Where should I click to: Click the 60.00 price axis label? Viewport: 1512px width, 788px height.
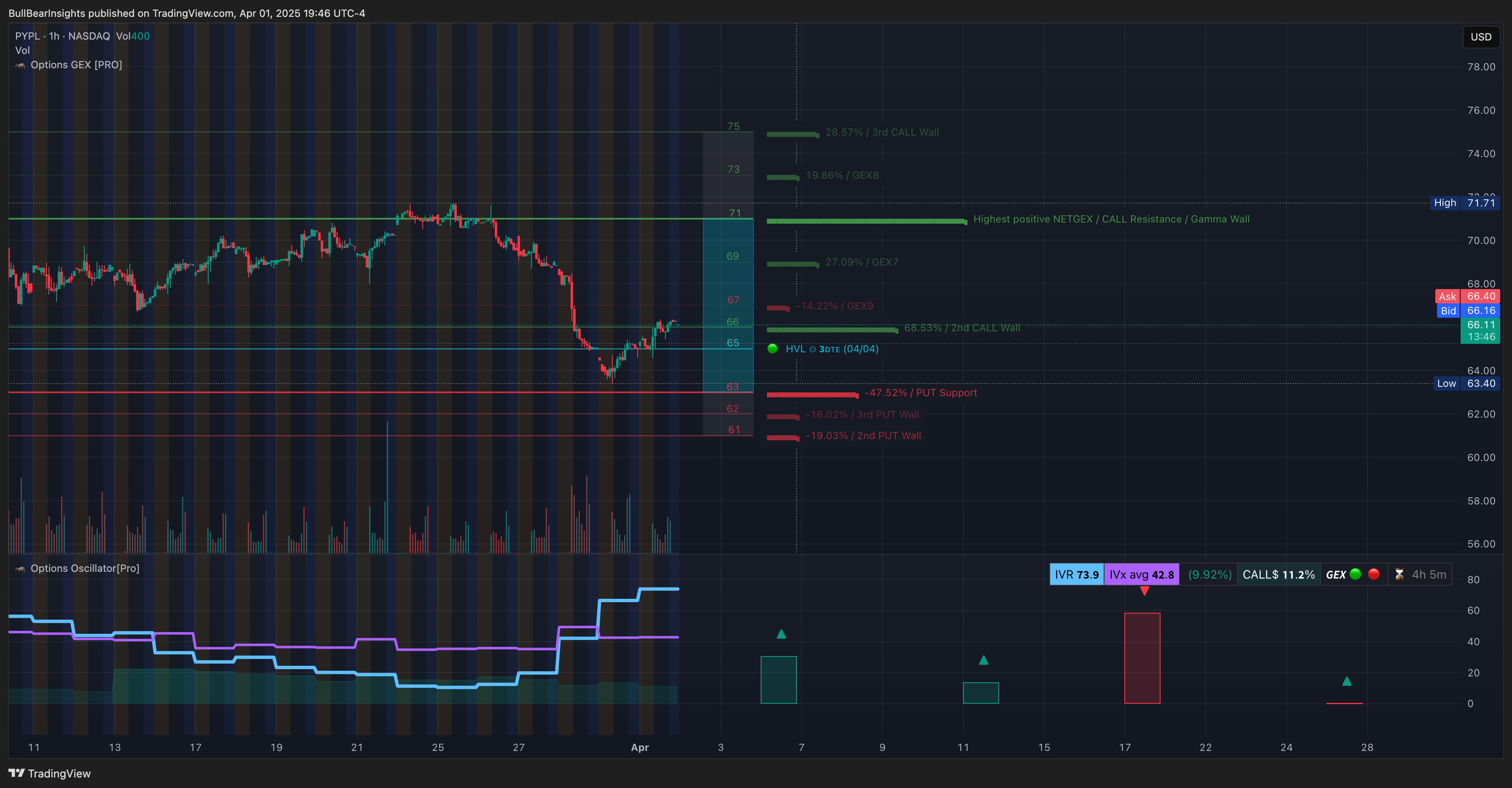1481,457
